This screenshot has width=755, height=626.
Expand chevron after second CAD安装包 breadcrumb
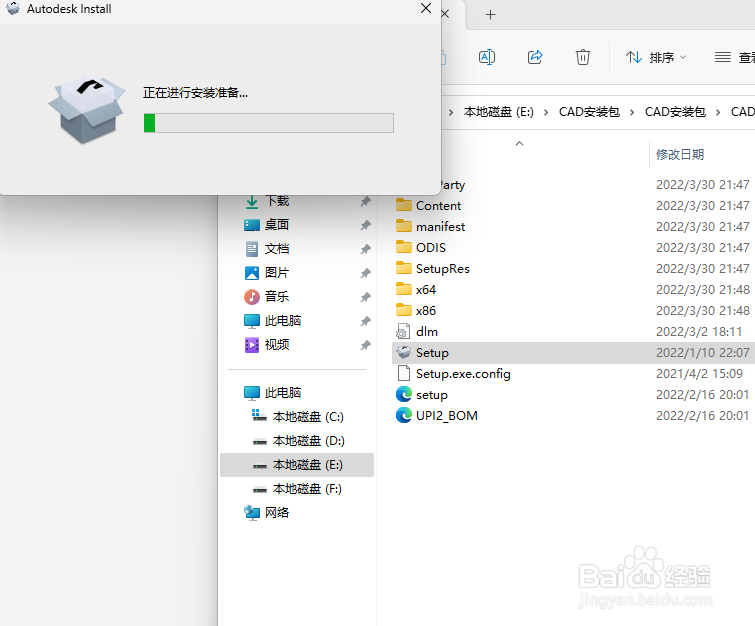tap(718, 113)
